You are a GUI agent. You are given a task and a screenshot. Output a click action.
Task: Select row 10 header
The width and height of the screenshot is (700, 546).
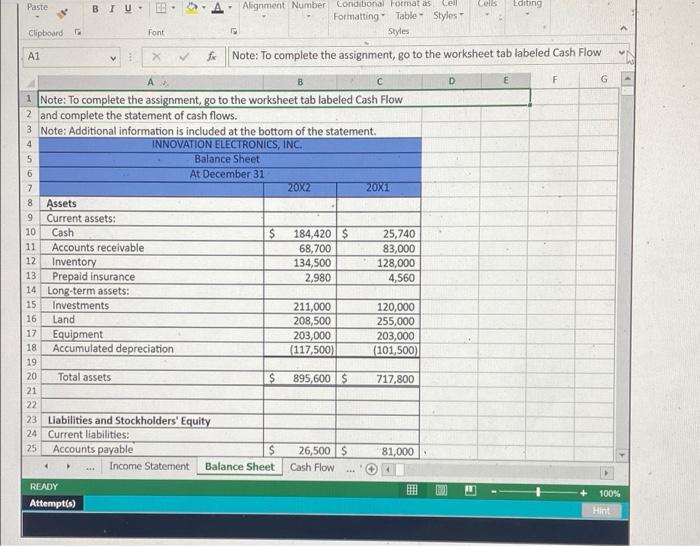(30, 232)
